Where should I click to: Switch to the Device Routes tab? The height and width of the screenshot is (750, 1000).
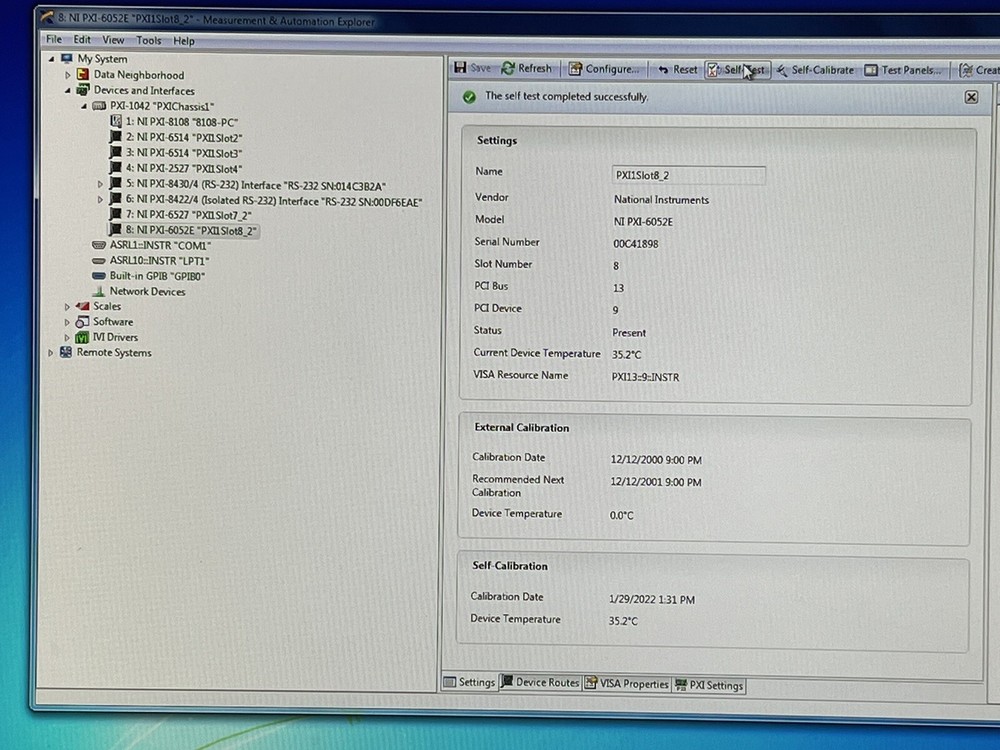pyautogui.click(x=540, y=683)
